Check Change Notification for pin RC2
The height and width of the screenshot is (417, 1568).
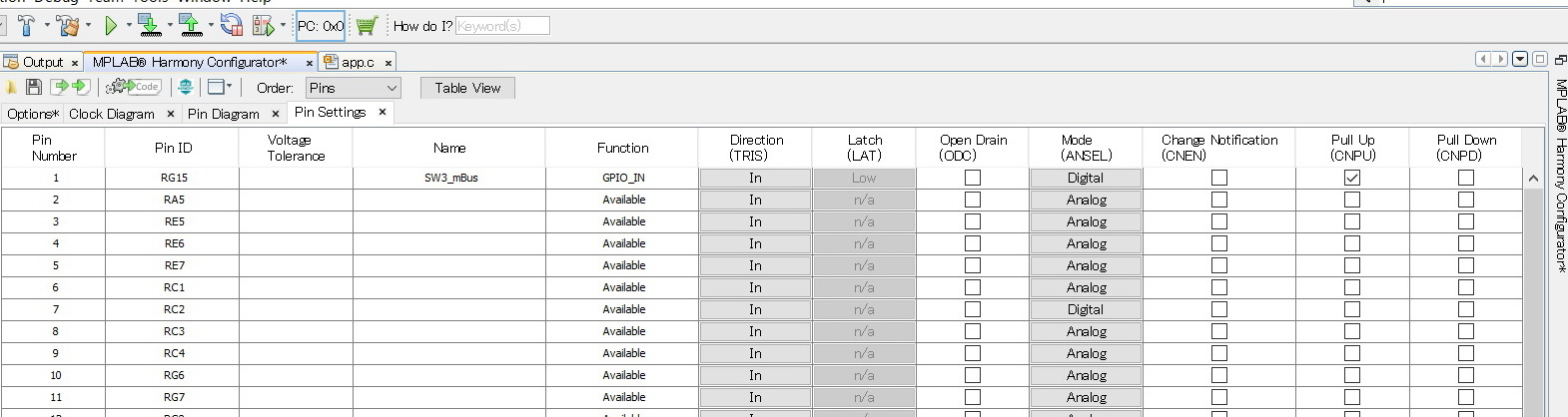[x=1218, y=309]
